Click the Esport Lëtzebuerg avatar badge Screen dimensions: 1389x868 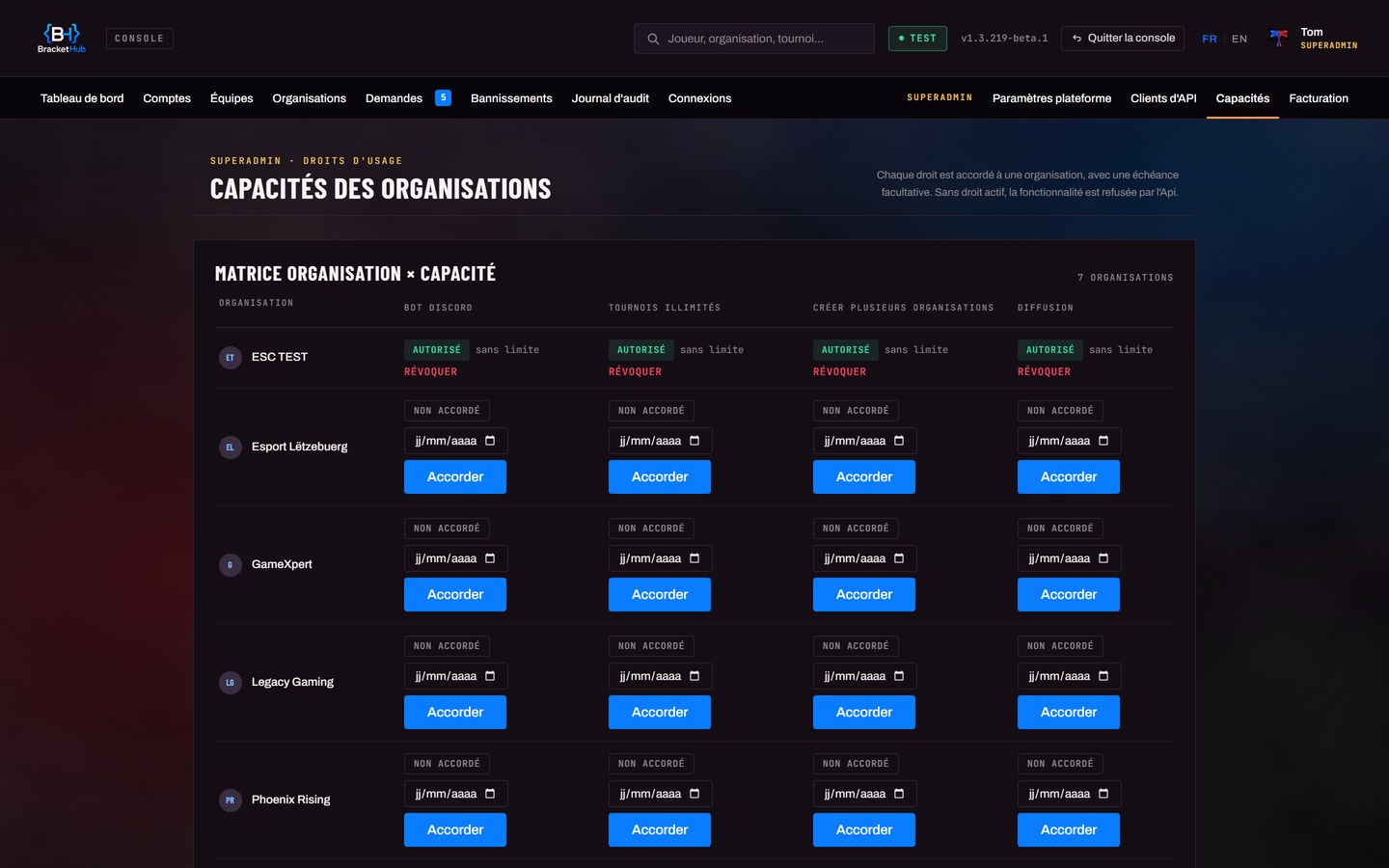click(230, 448)
